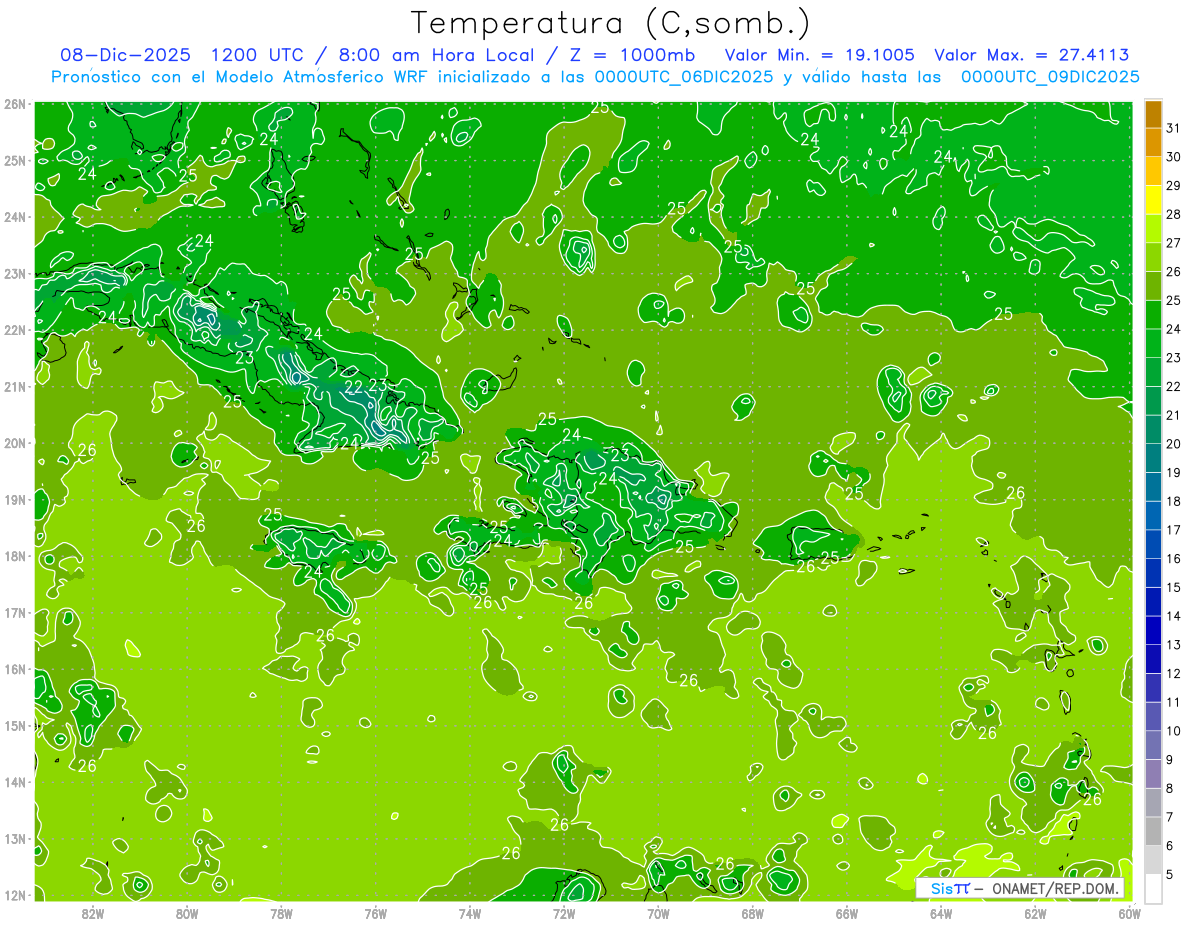Click the '70W' longitude label

coord(657,913)
